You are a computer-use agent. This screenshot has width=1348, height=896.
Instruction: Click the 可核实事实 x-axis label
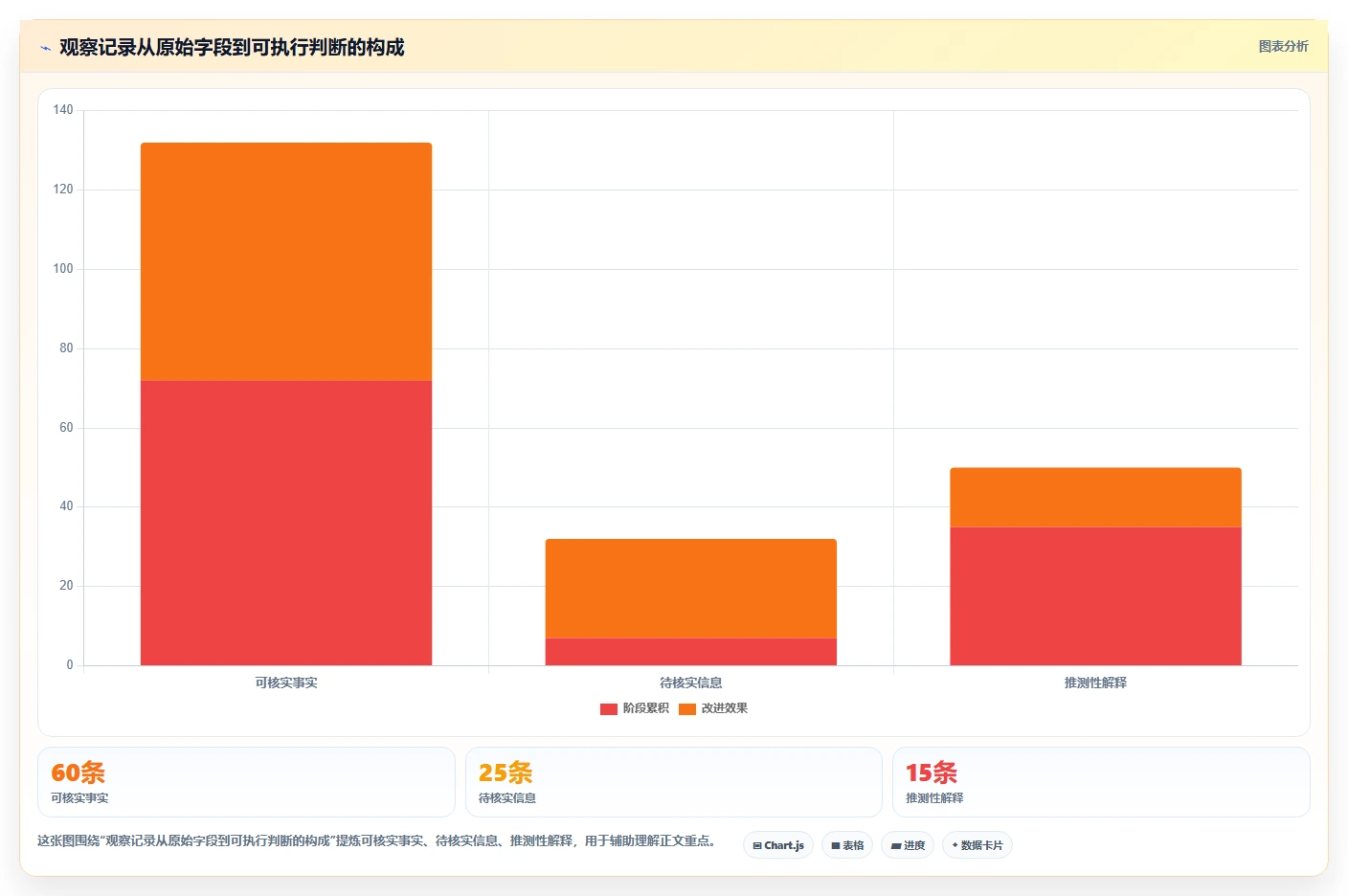pos(286,683)
